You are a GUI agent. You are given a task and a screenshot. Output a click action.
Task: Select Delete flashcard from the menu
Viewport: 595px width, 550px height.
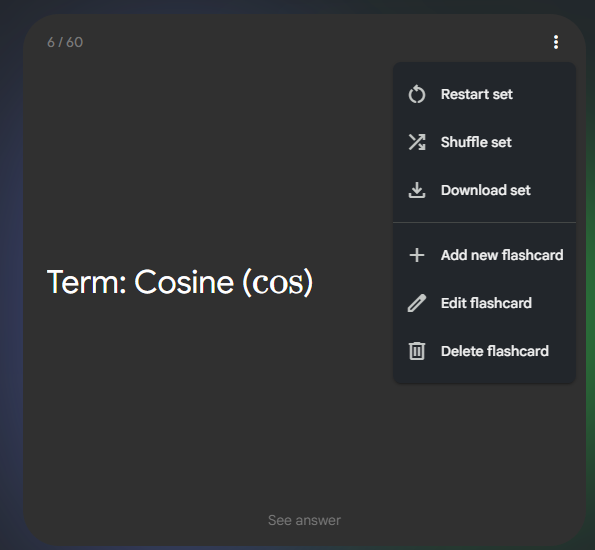coord(484,351)
